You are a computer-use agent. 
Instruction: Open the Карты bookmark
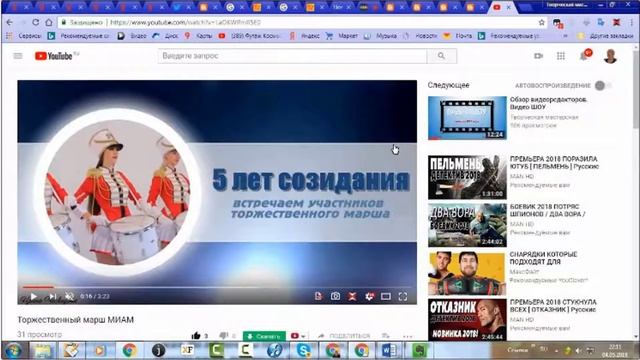(198, 36)
